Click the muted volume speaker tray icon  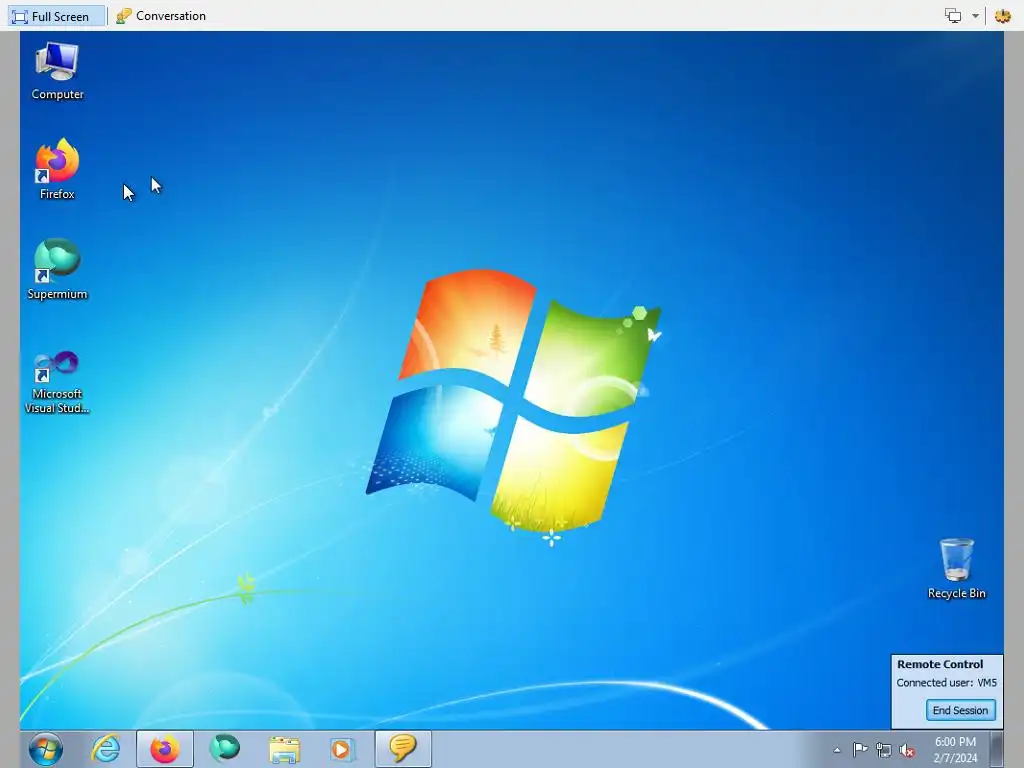pos(907,750)
